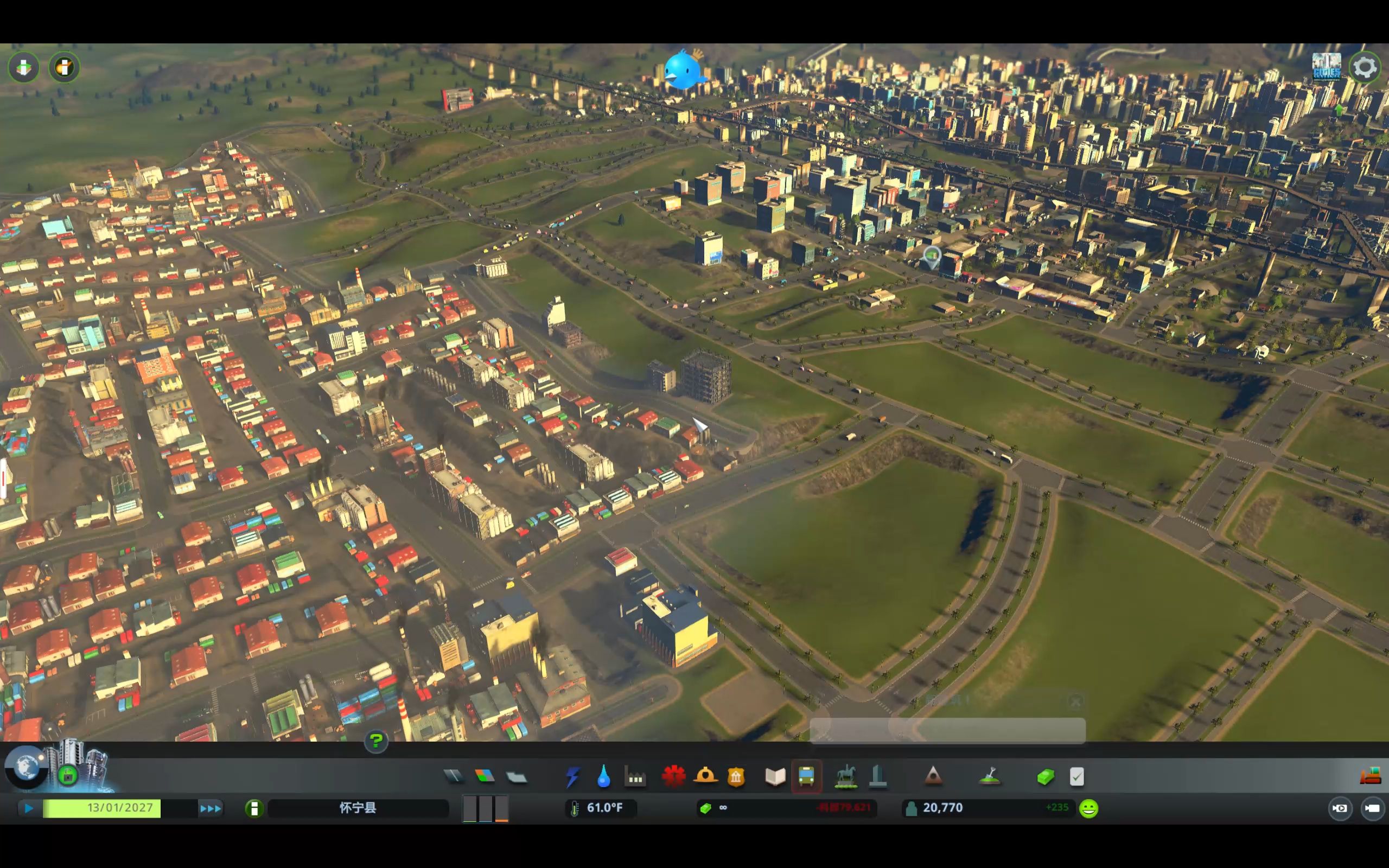Open the globe areas view
Screen dimensions: 1389x868
point(26,767)
